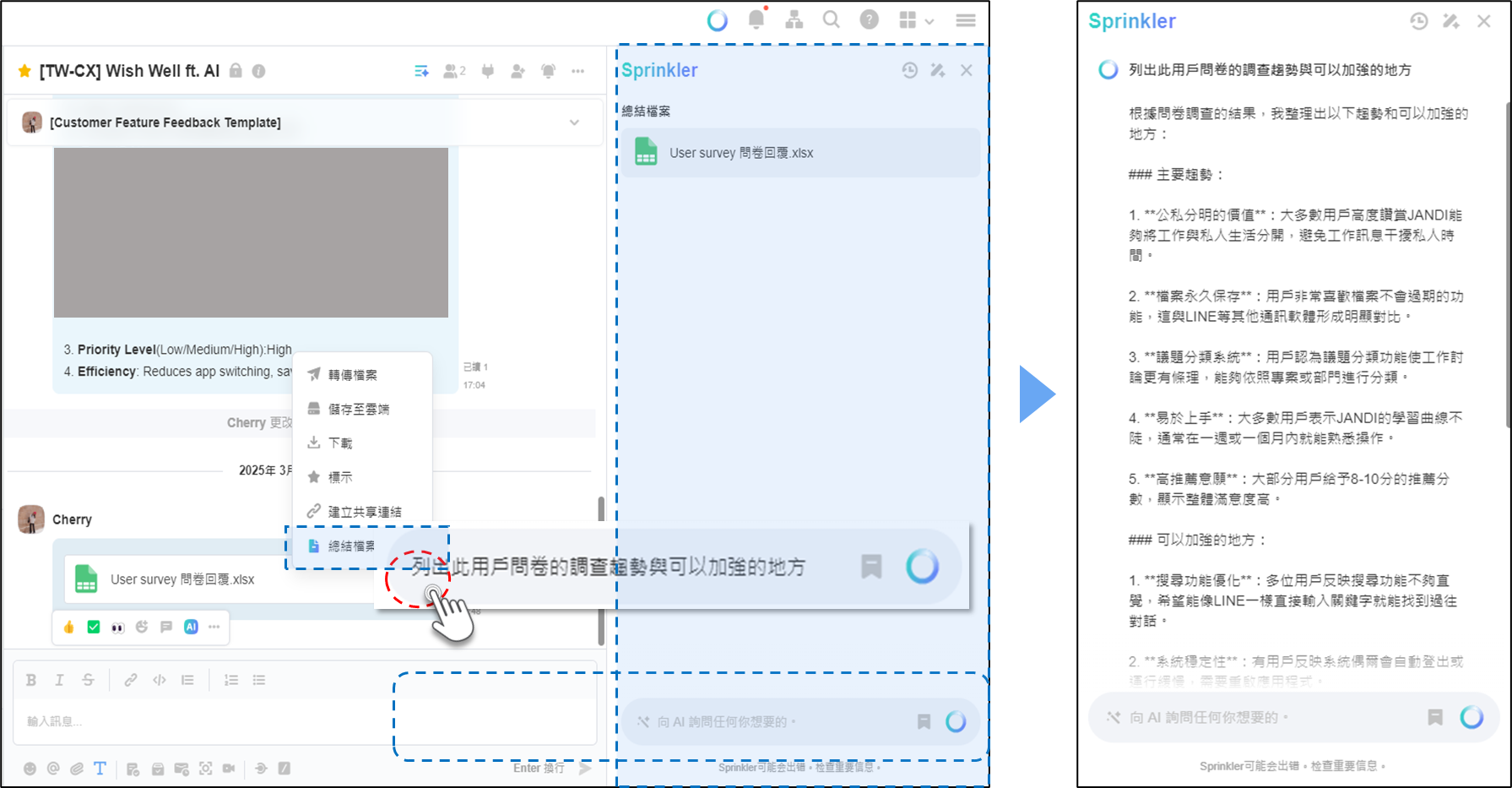Toggle the text formatting T icon
Image resolution: width=1512 pixels, height=788 pixels.
pyautogui.click(x=100, y=769)
